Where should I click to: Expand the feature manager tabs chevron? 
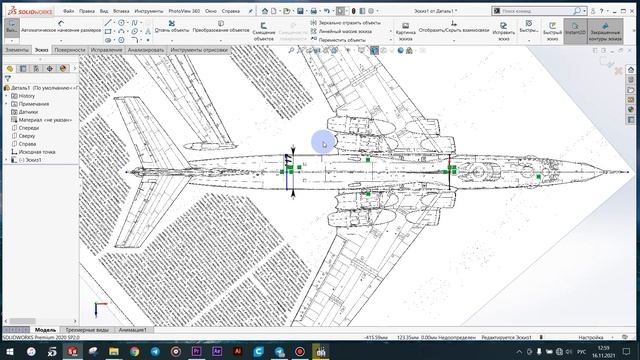pyautogui.click(x=75, y=69)
